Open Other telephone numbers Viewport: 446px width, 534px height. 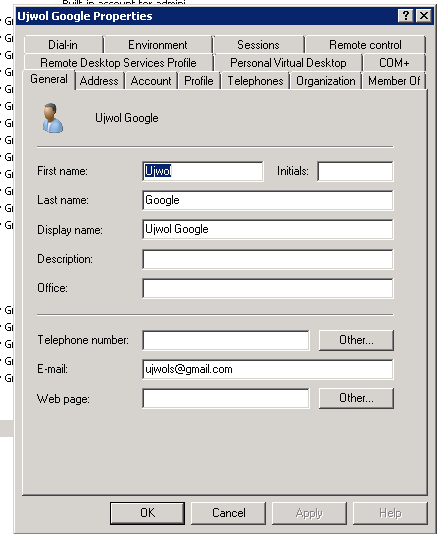(x=356, y=340)
